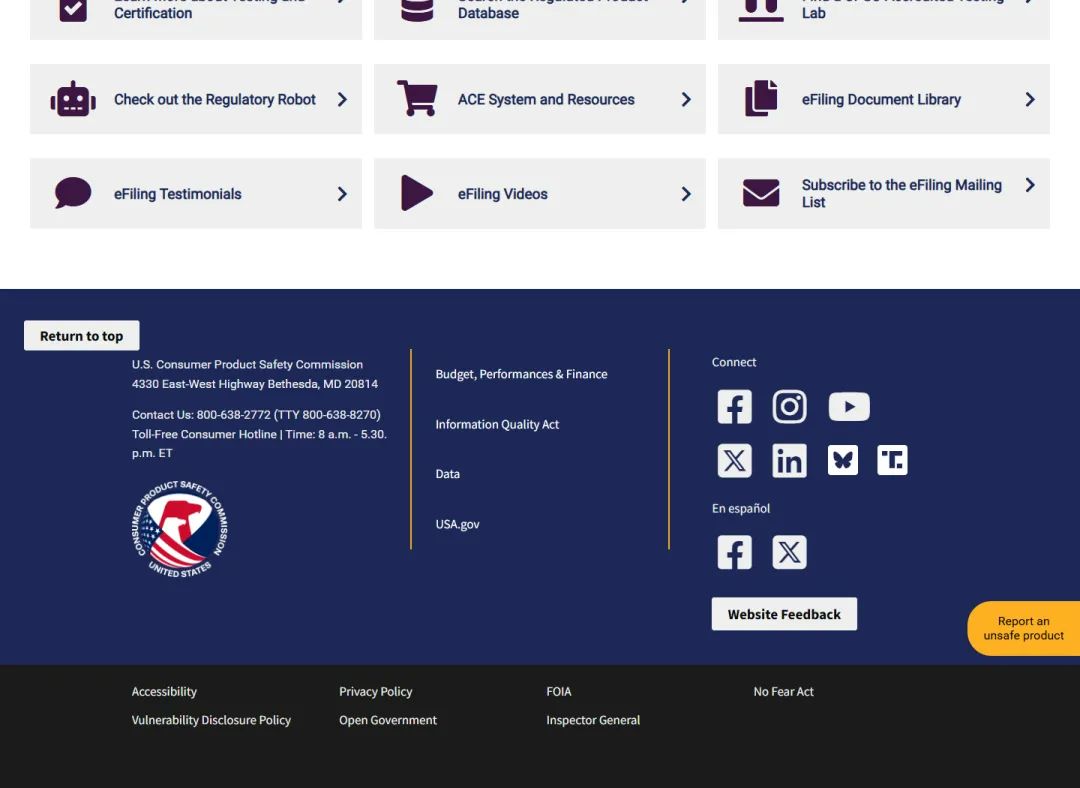Click the CPSC eagle seal logo

coord(180,529)
